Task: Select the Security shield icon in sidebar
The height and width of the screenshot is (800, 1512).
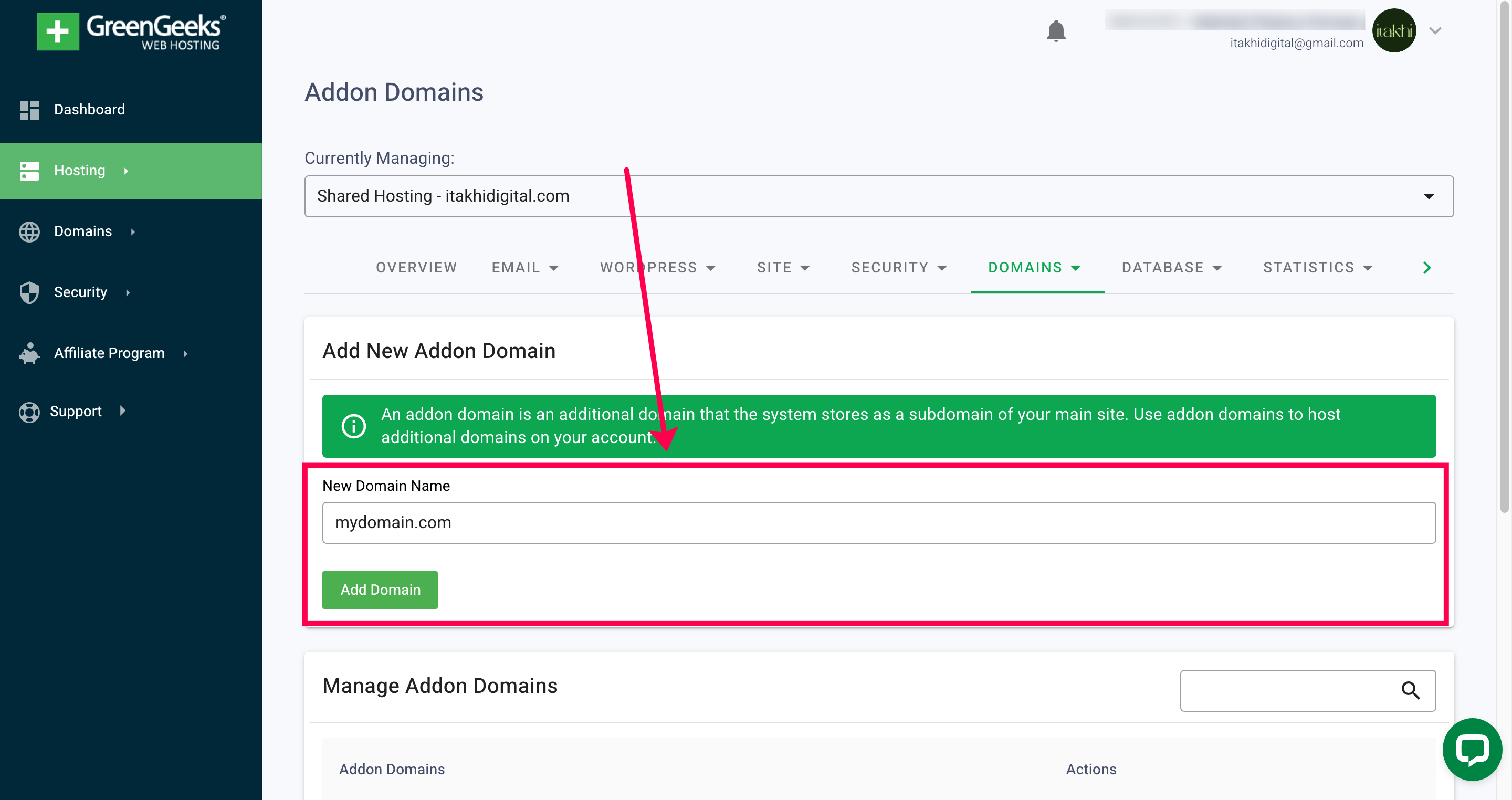Action: pos(29,292)
